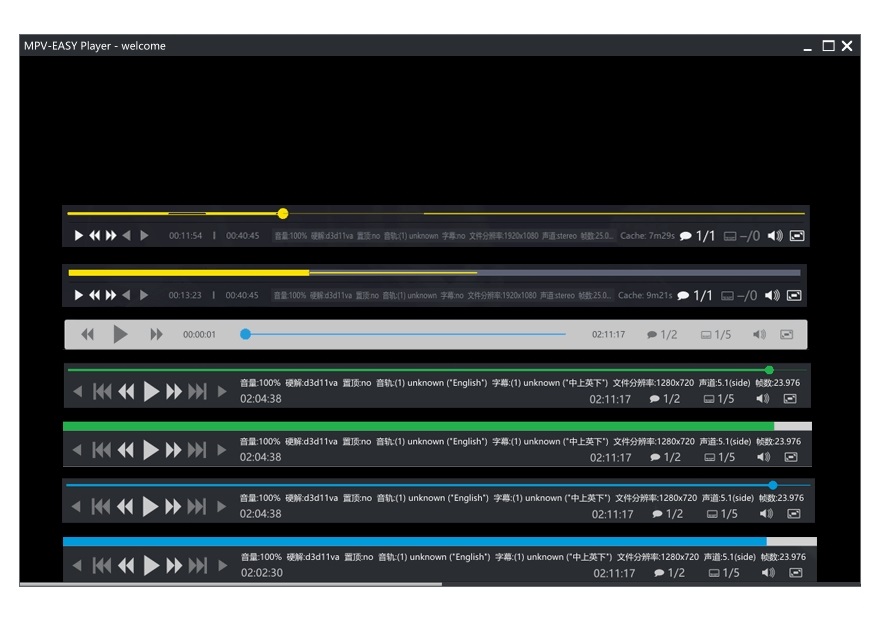Click fast-forward in the light gray player bar
This screenshot has height=636, width=880.
[x=156, y=335]
